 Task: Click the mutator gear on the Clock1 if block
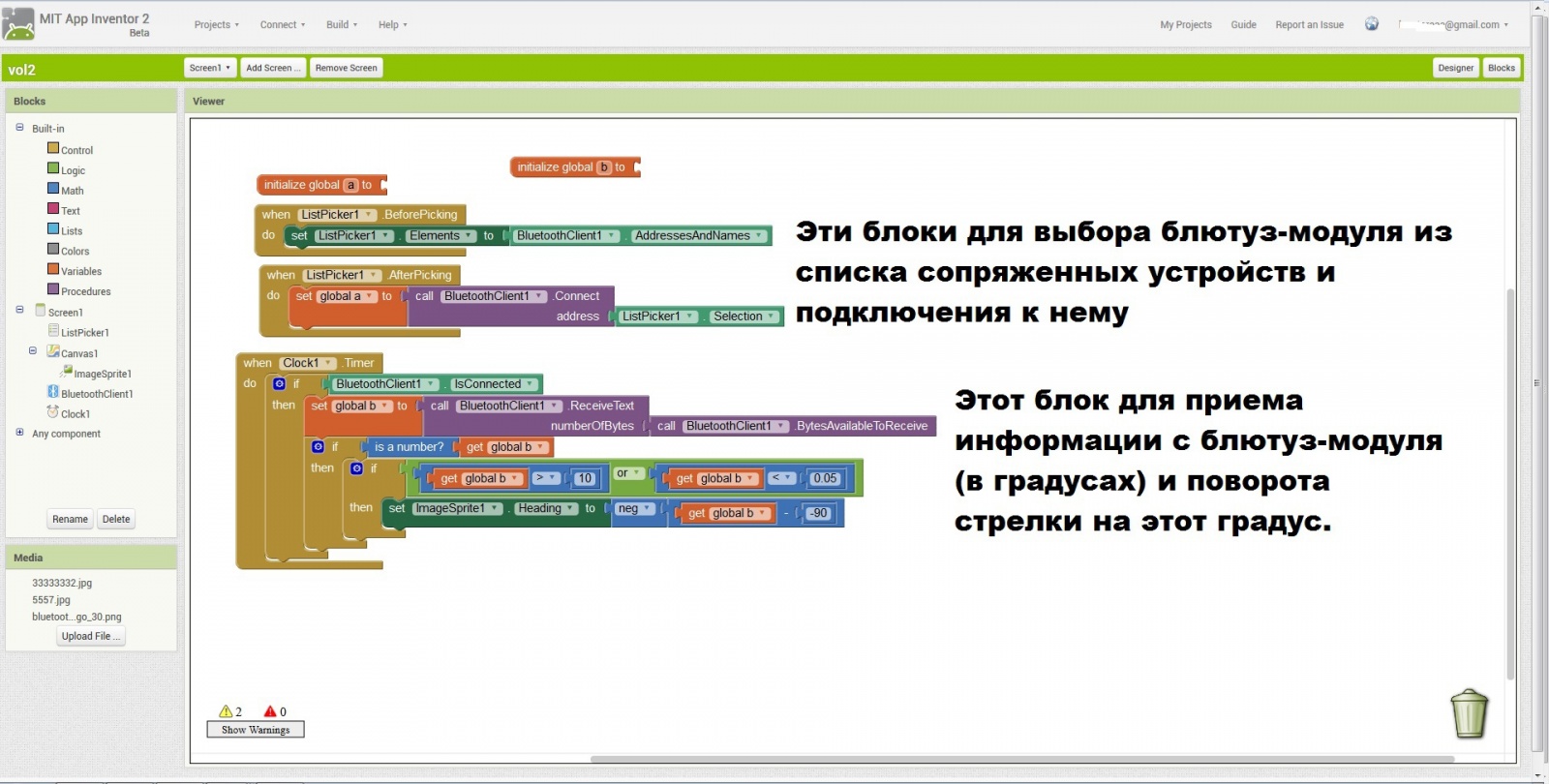pos(279,384)
